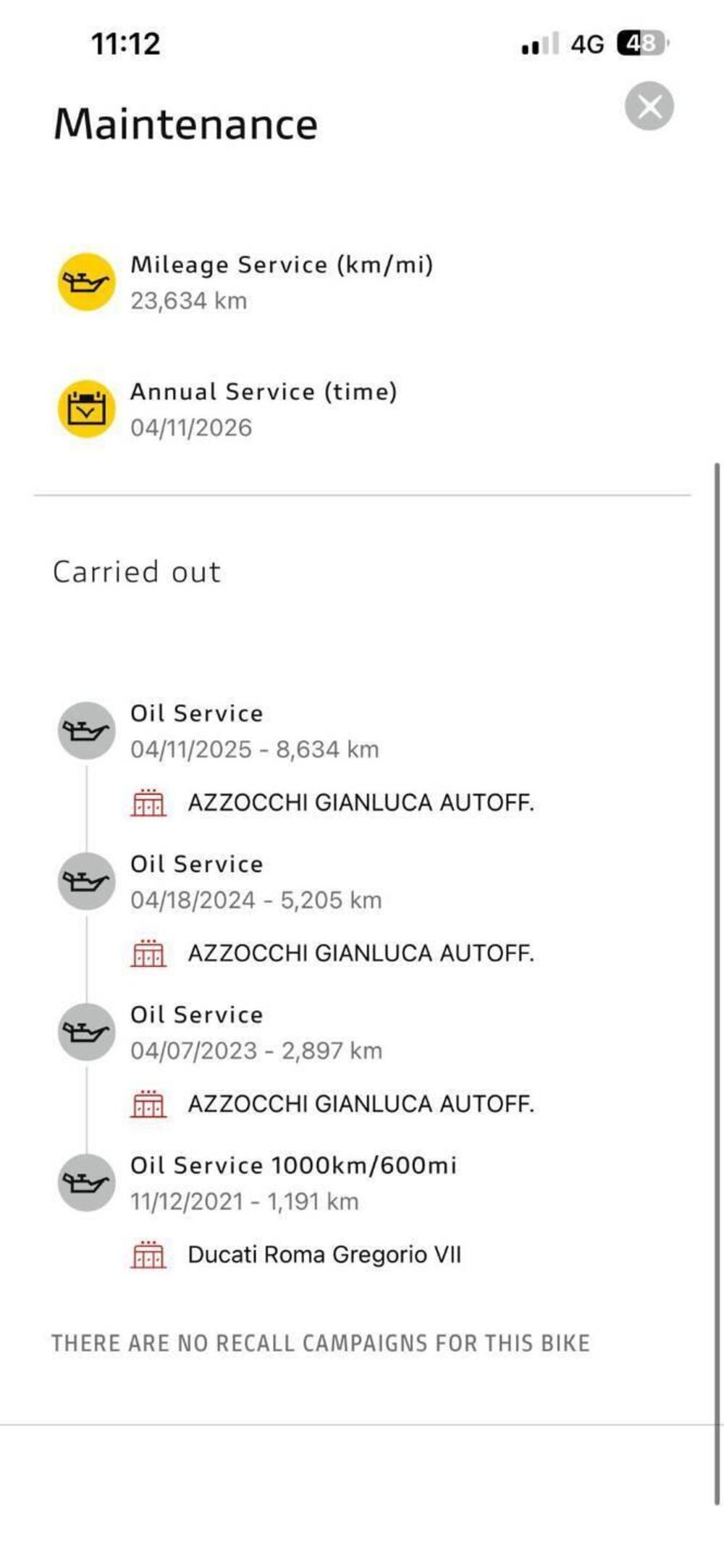This screenshot has width=724, height=1568.
Task: Select AZZOCCHI GIANLUCA dealer under 04/11/2025 service
Action: [x=361, y=802]
